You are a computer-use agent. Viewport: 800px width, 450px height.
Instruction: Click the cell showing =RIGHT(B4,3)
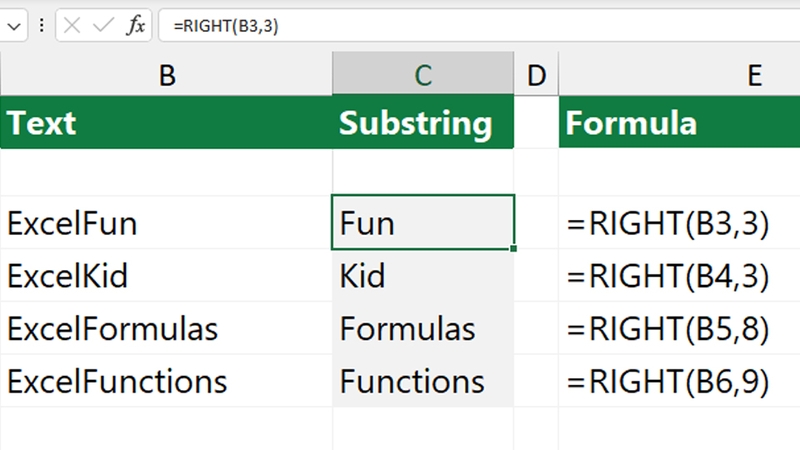click(x=680, y=276)
